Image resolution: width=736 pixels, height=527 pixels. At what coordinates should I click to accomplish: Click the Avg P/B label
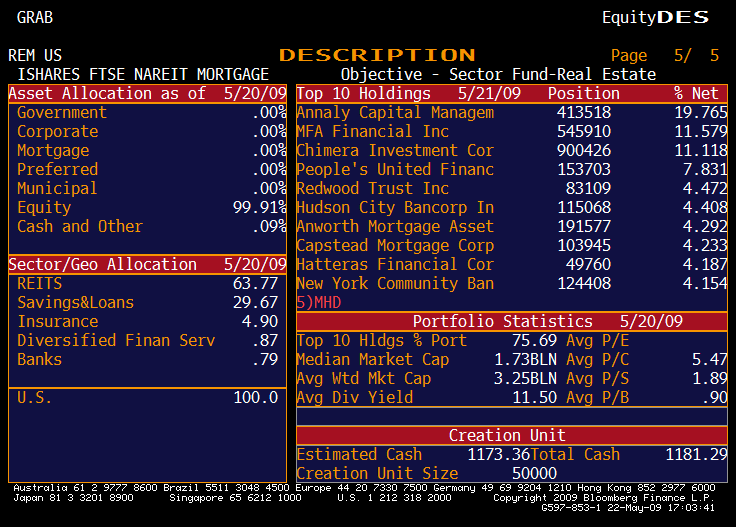click(x=598, y=397)
